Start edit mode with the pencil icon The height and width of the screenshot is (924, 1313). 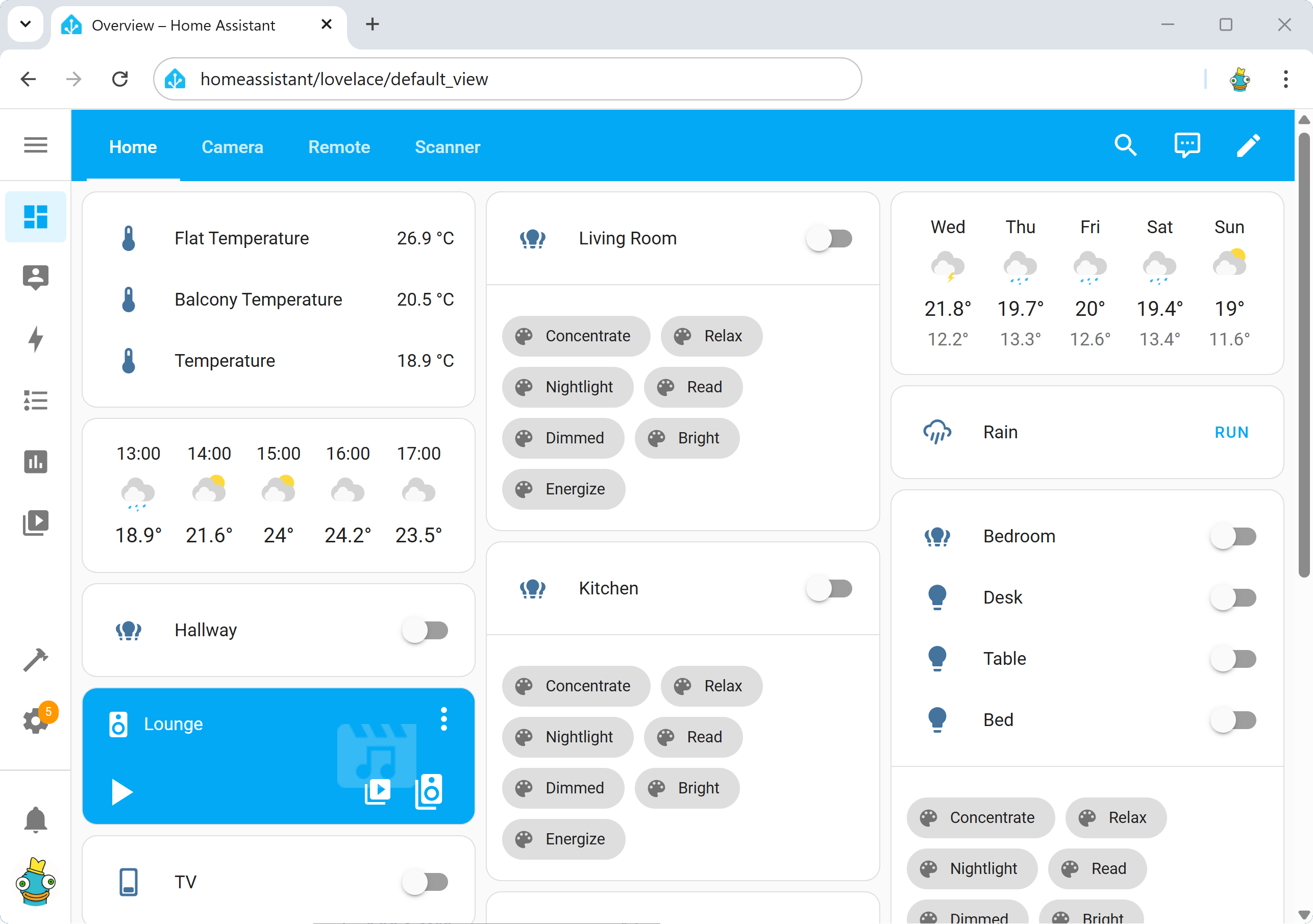tap(1248, 145)
